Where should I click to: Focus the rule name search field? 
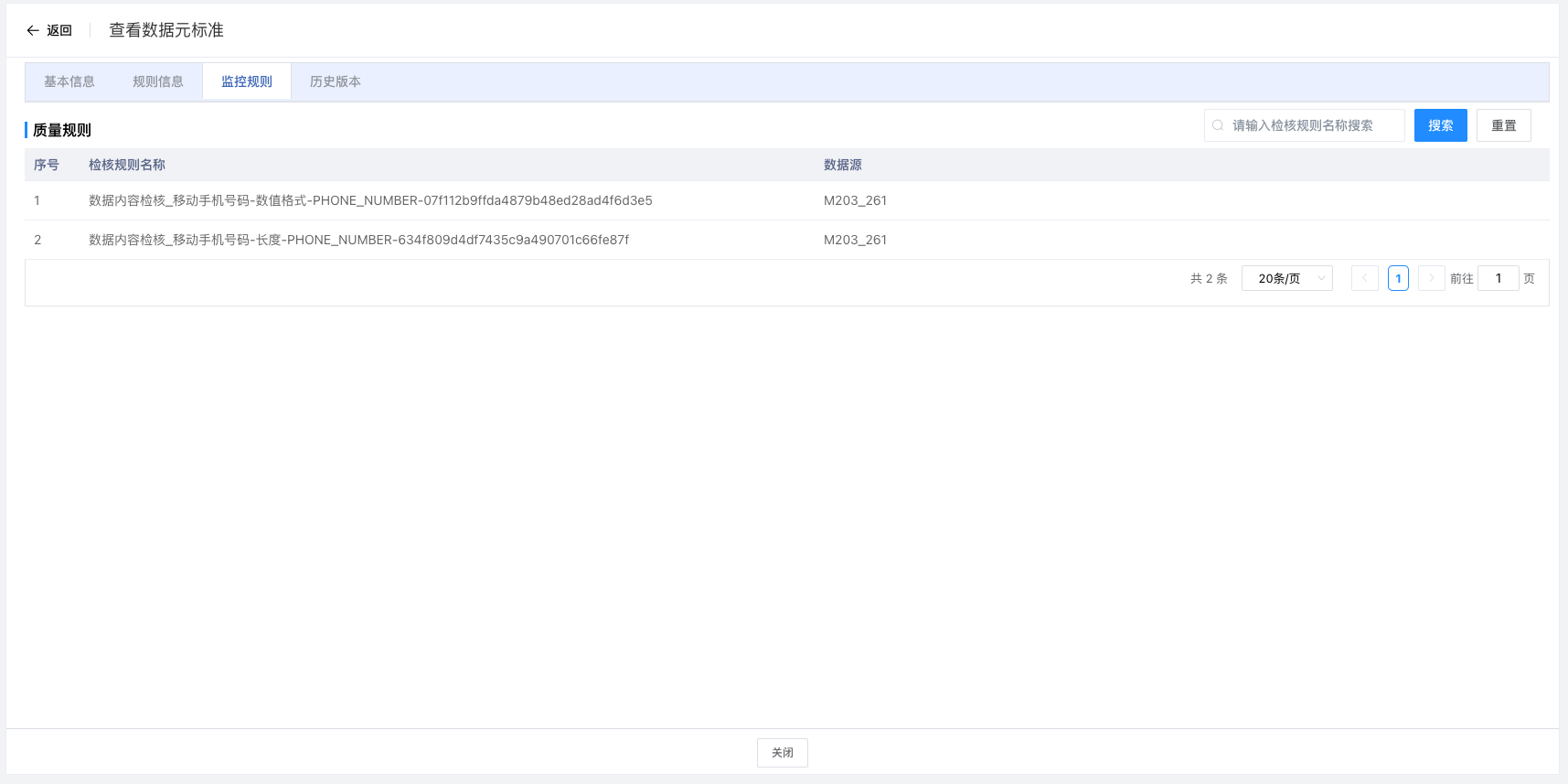point(1312,125)
